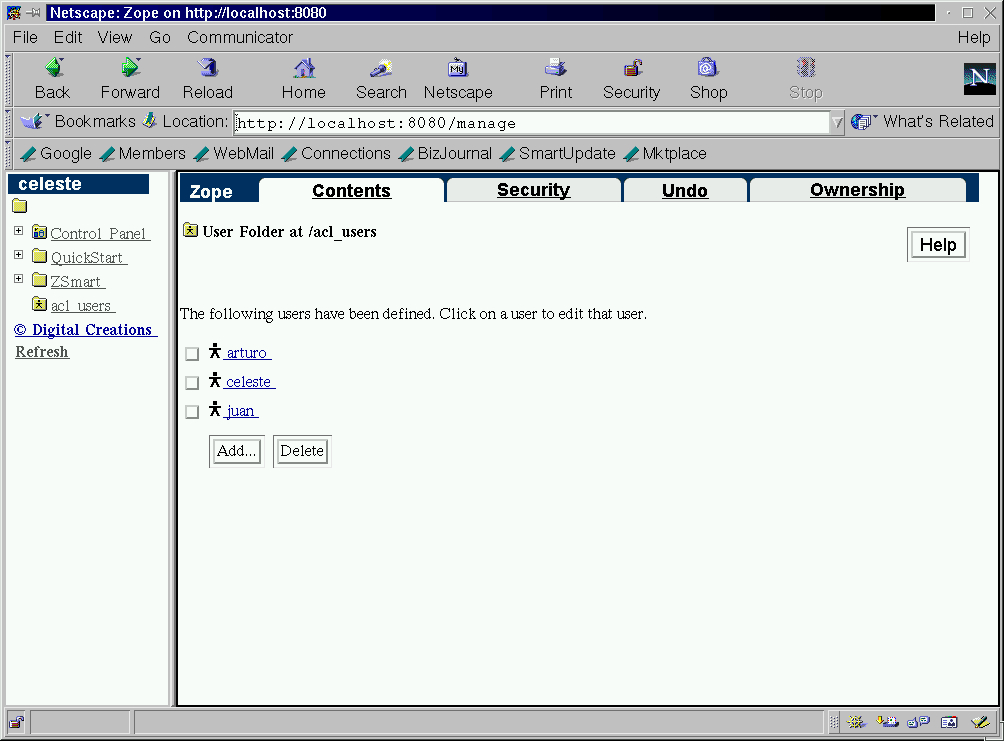The height and width of the screenshot is (741, 1004).
Task: Open the Security info toolbar icon
Action: [633, 68]
